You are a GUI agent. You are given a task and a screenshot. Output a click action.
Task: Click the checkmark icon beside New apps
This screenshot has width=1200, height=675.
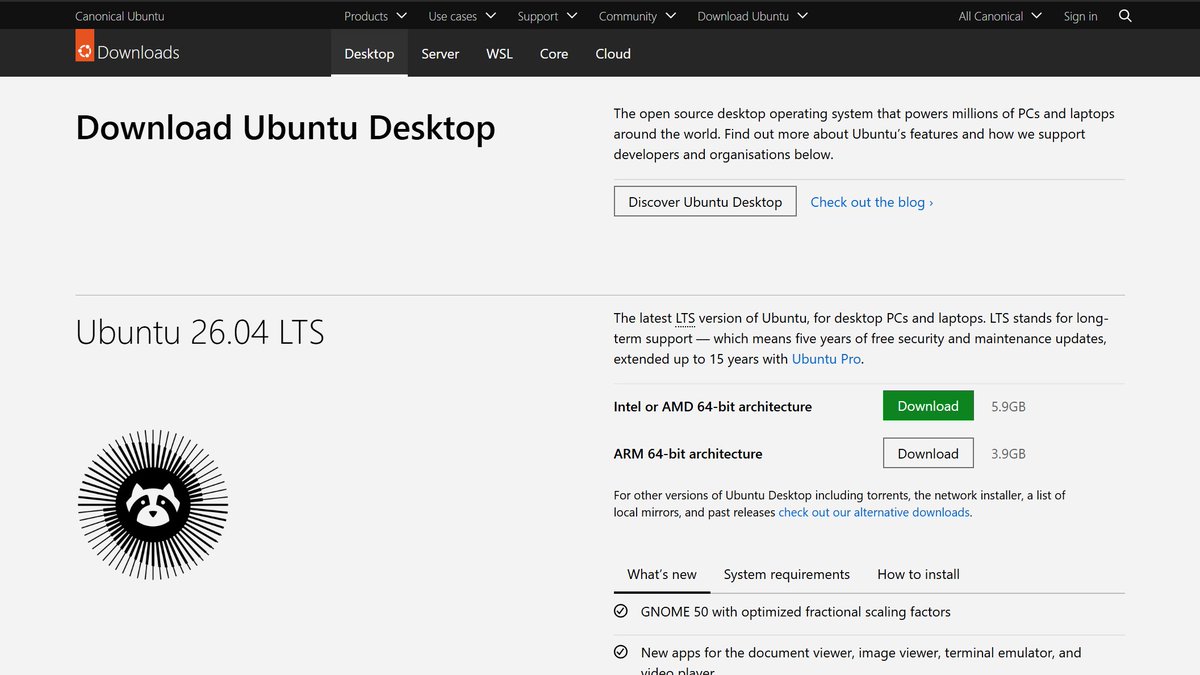click(x=621, y=652)
